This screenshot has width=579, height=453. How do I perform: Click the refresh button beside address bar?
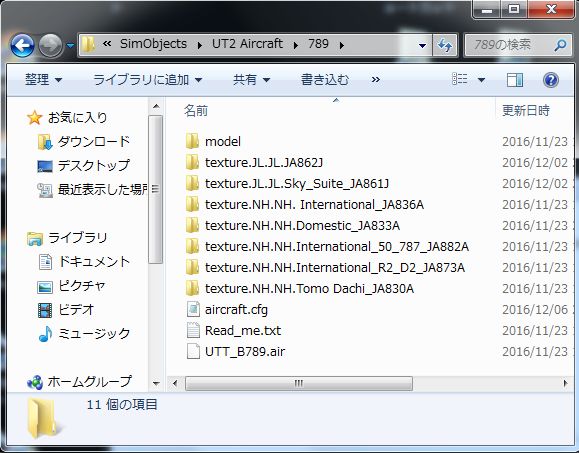[x=445, y=45]
